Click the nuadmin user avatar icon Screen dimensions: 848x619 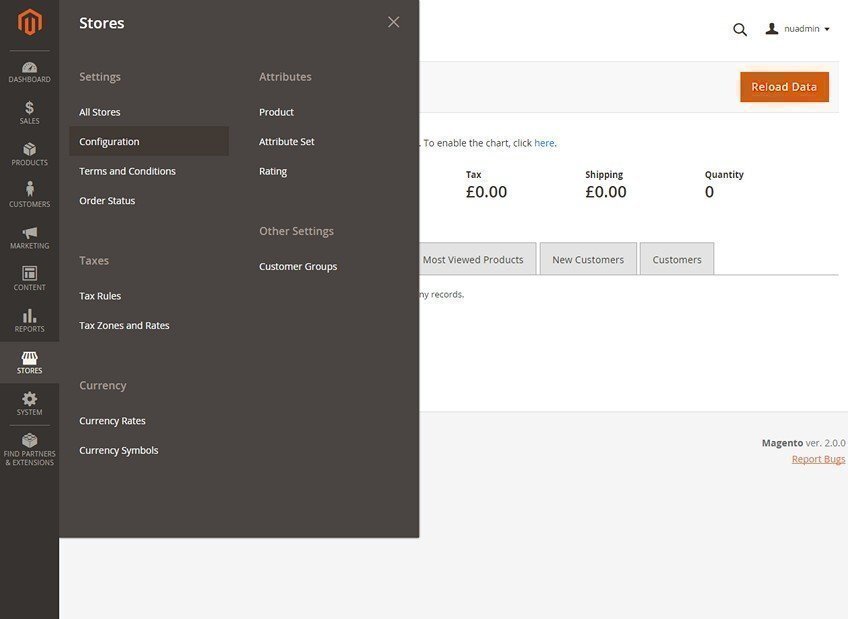click(772, 29)
